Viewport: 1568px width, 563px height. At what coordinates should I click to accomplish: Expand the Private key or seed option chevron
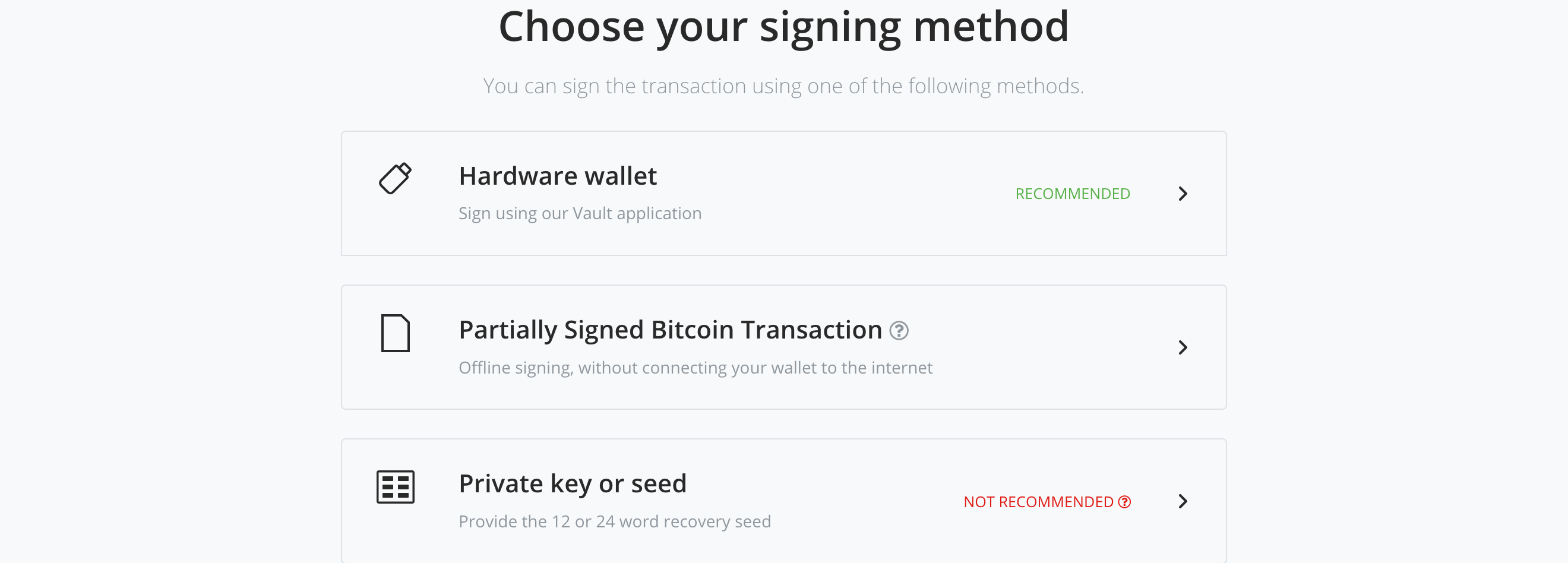coord(1183,501)
